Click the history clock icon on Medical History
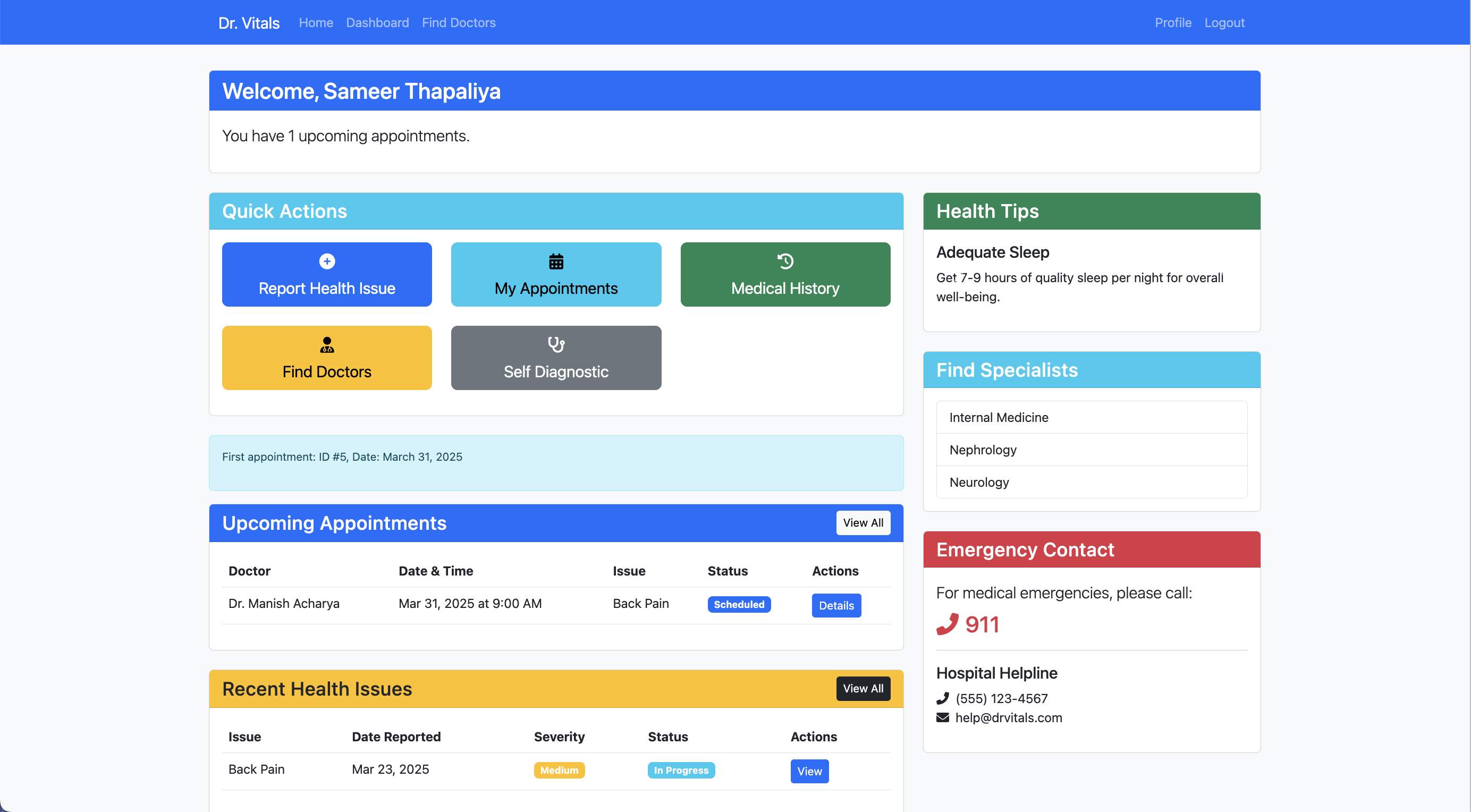Screen dimensions: 1471x812 click(785, 261)
